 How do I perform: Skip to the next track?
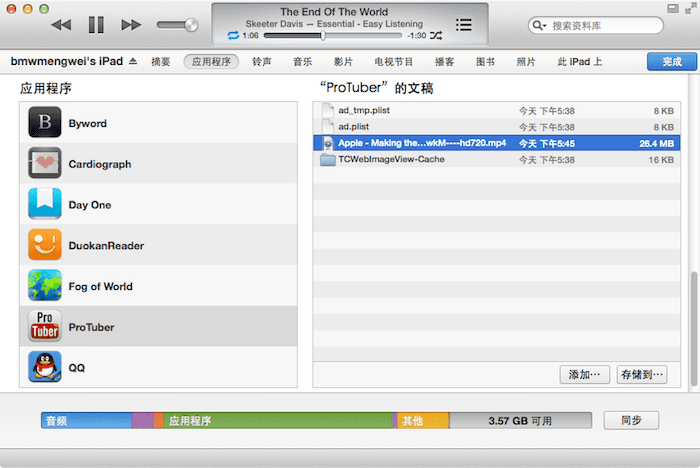tap(131, 25)
